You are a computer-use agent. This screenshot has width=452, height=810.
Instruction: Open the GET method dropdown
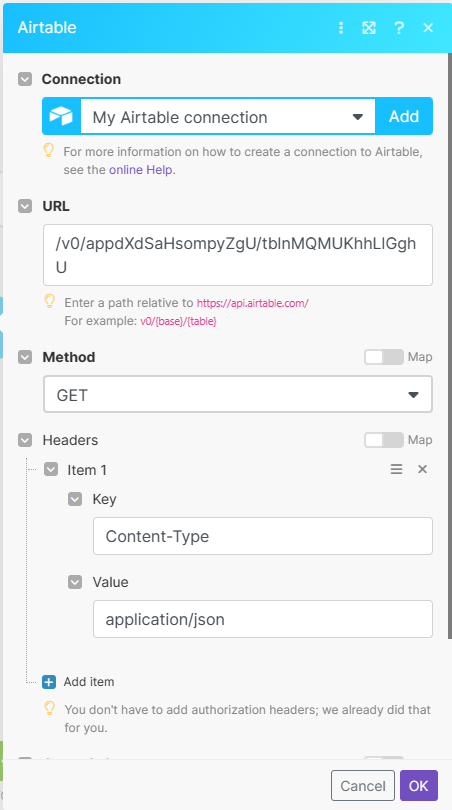click(x=238, y=395)
